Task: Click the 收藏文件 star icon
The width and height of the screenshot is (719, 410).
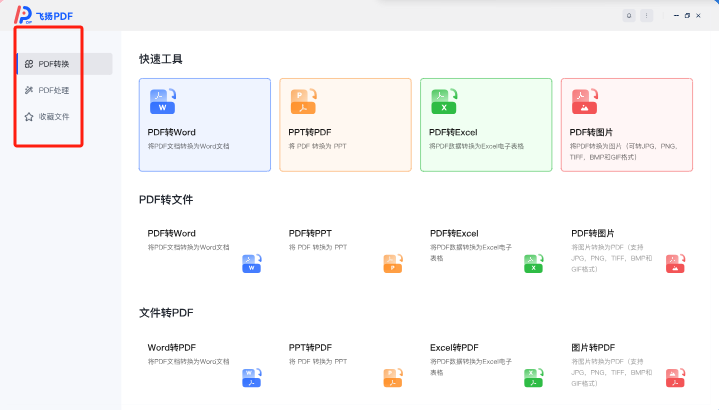Action: (29, 117)
